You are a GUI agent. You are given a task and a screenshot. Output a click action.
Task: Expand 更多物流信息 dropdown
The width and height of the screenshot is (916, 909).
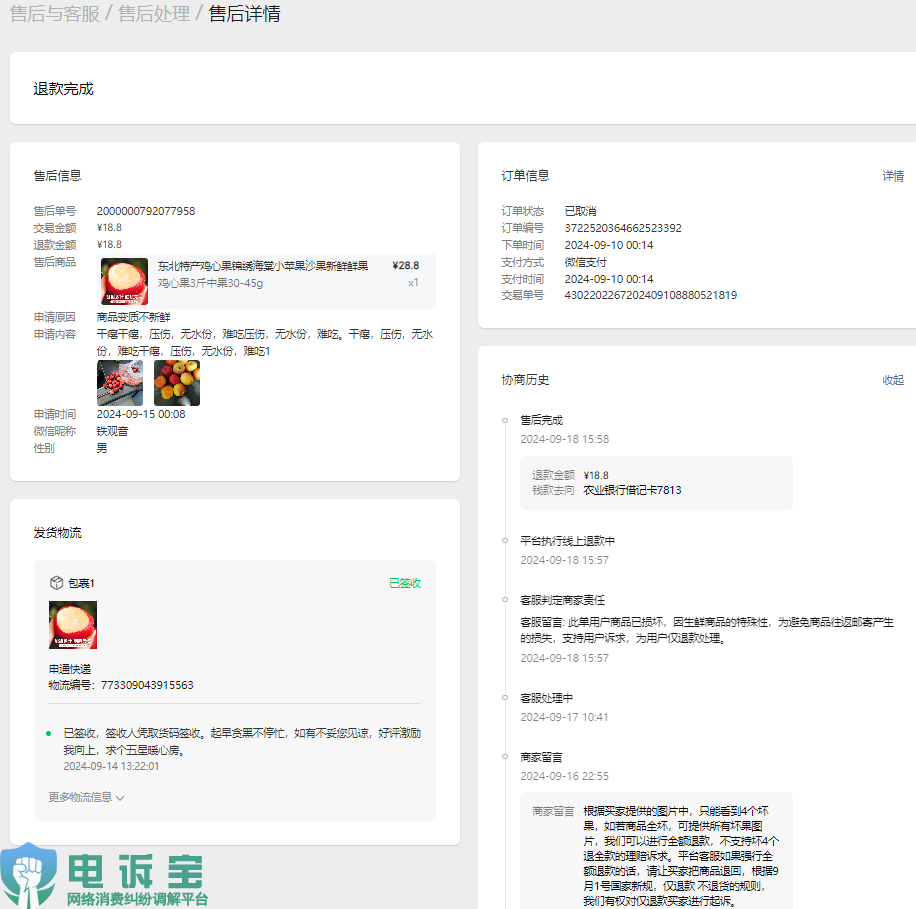tap(86, 797)
